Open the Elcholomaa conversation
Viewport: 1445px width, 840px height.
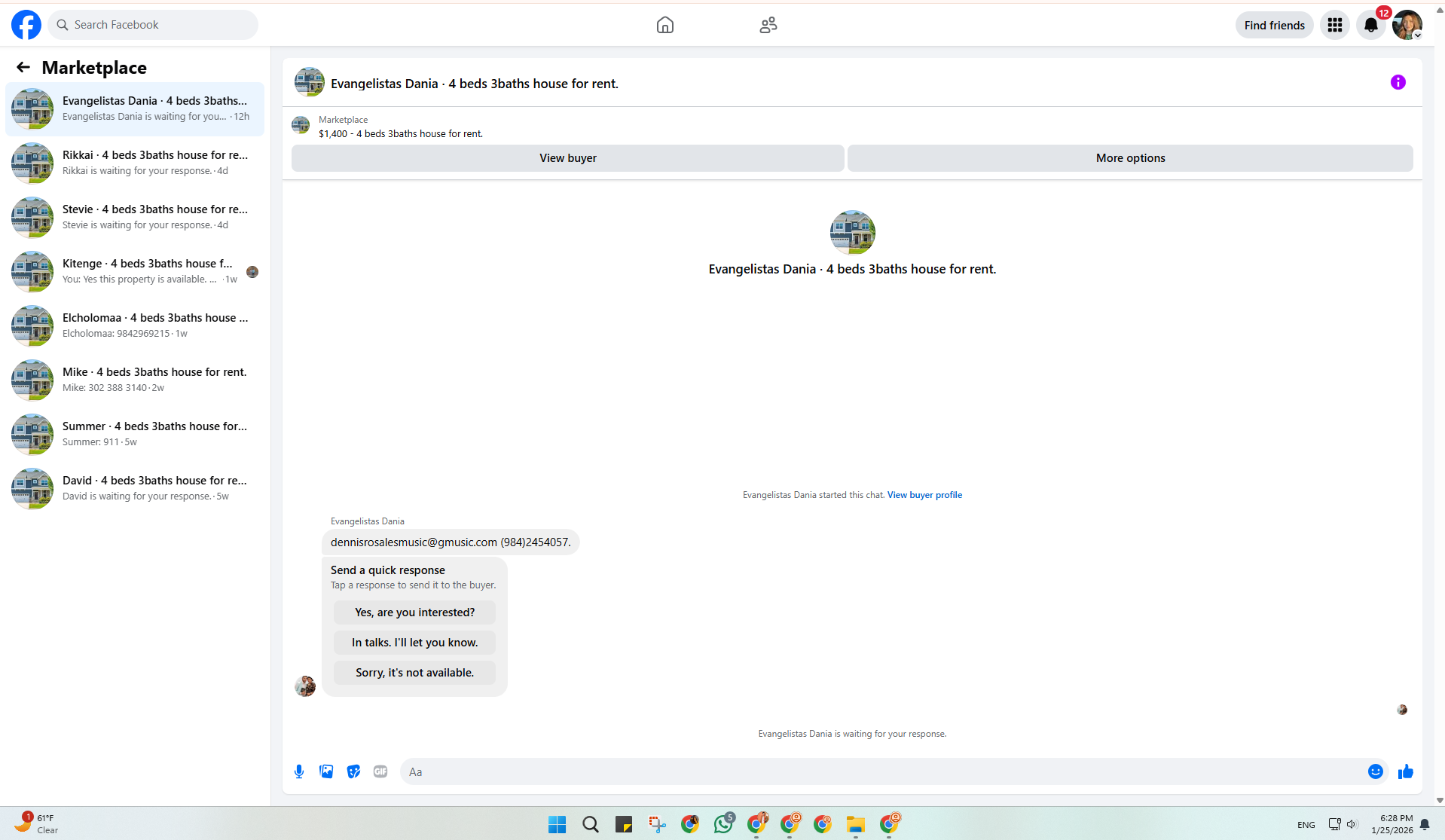tap(135, 326)
